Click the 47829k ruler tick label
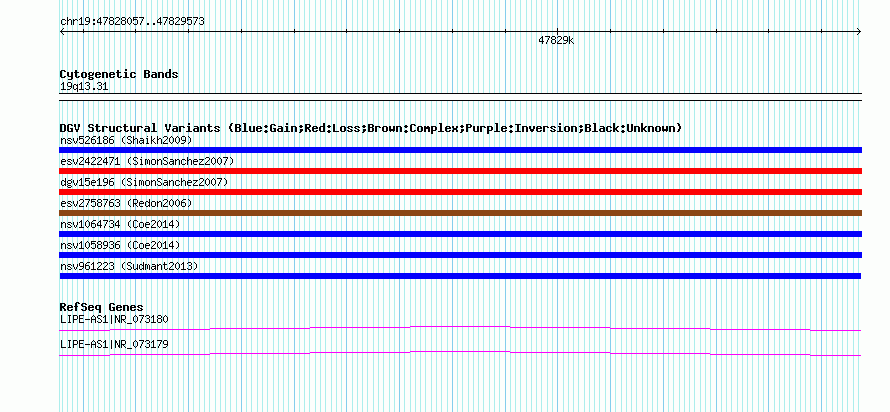890x412 pixels. point(556,40)
